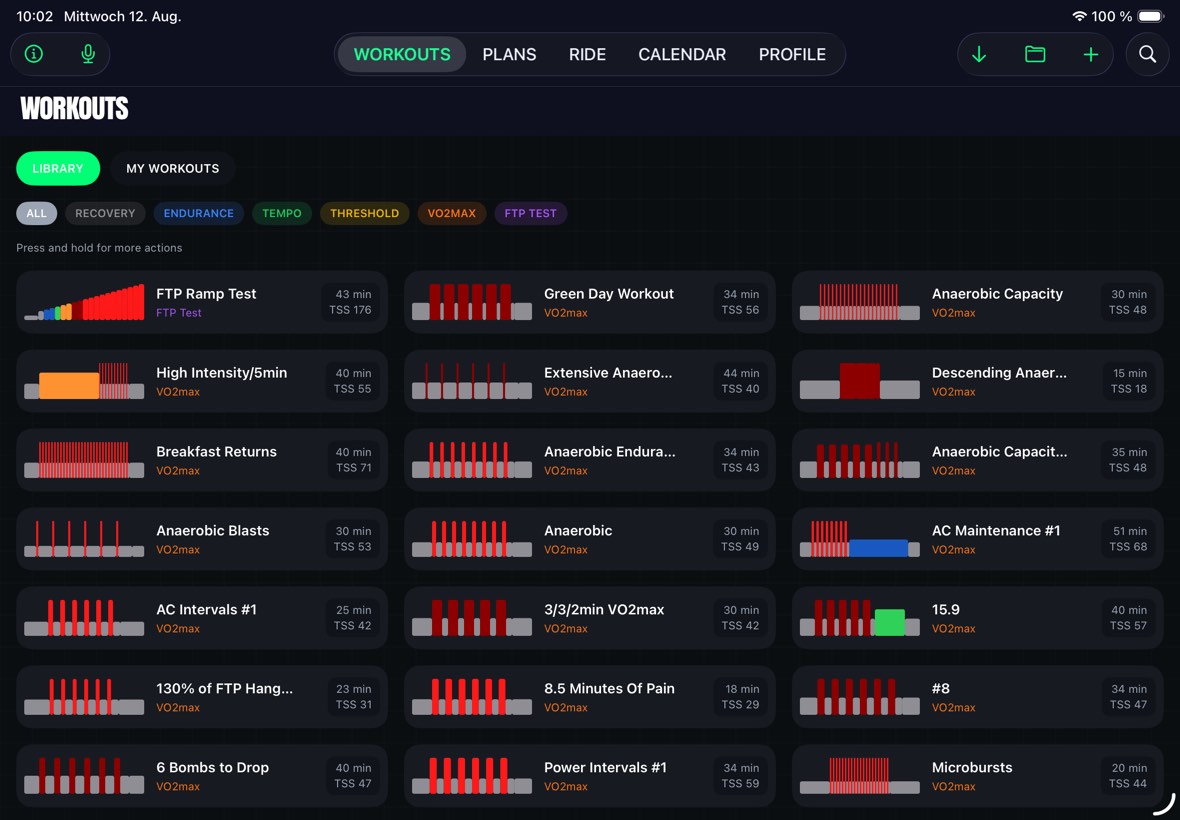Tap the battery status icon
The width and height of the screenshot is (1180, 820).
tap(1151, 16)
